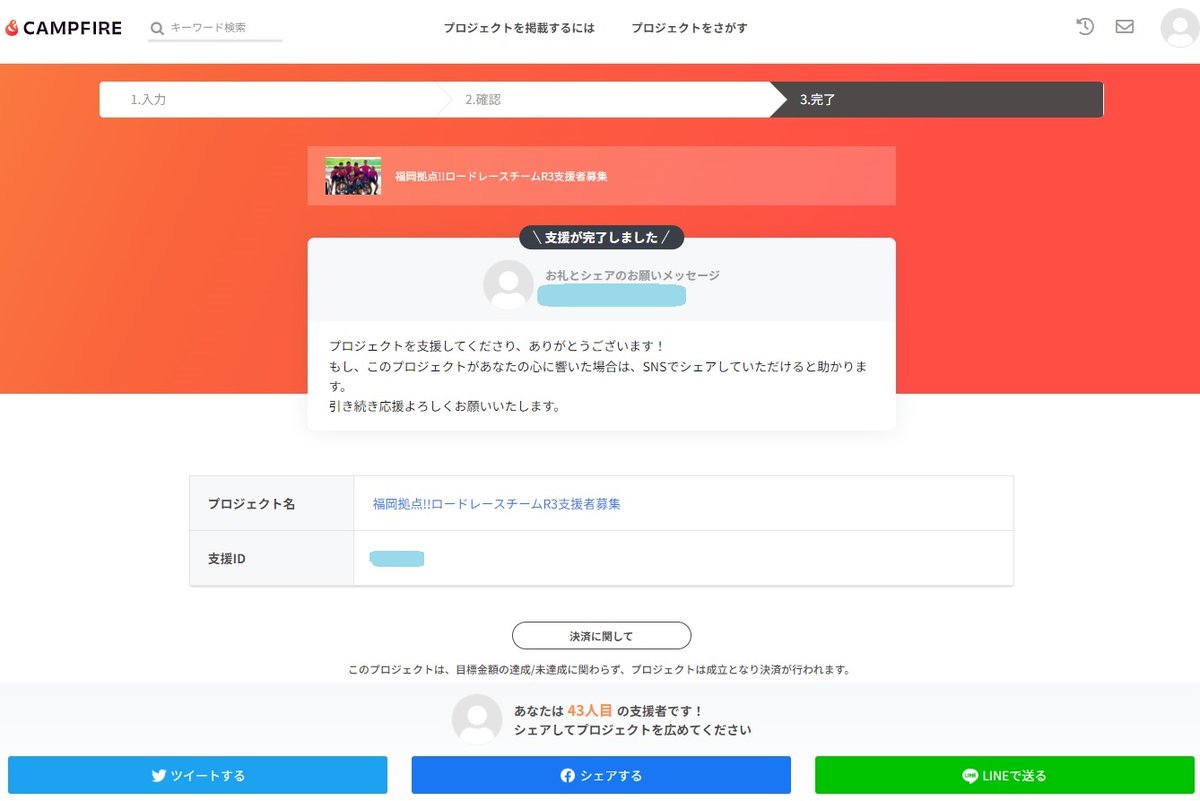Click the プロジェクト名 label cell
Viewport: 1200px width, 801px height.
[x=272, y=504]
